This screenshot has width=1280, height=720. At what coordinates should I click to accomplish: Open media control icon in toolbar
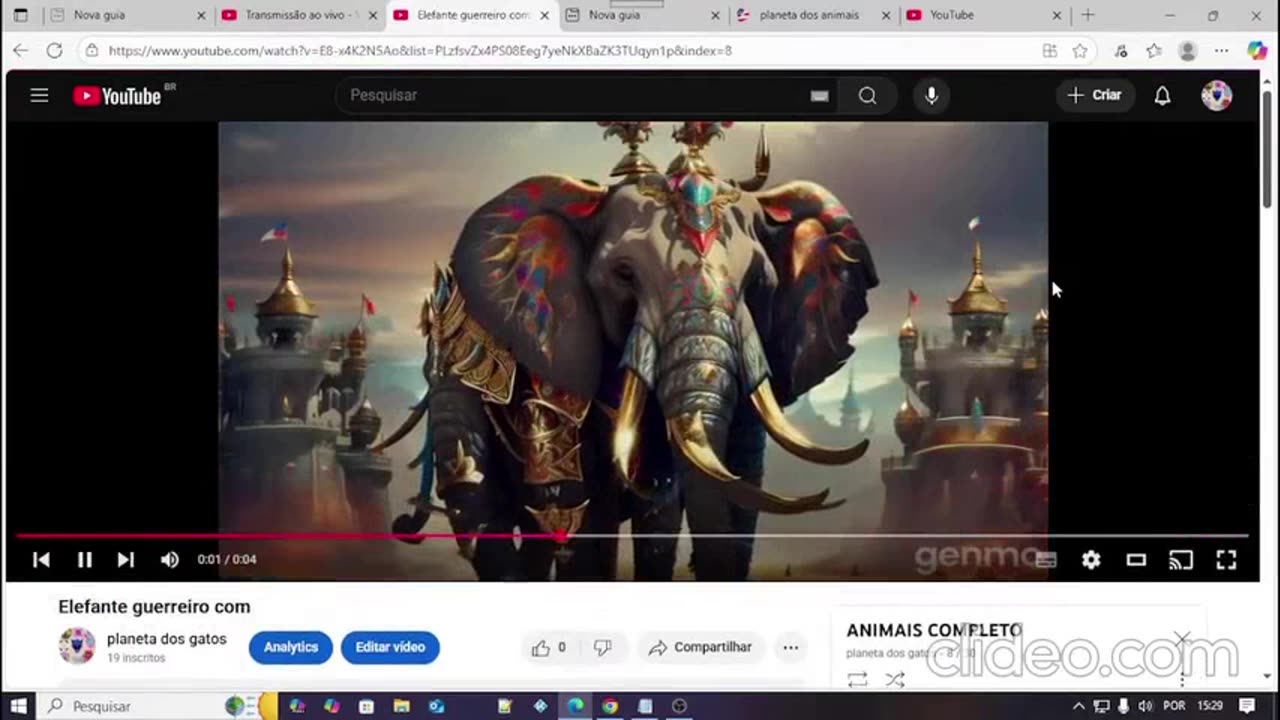tap(1120, 50)
